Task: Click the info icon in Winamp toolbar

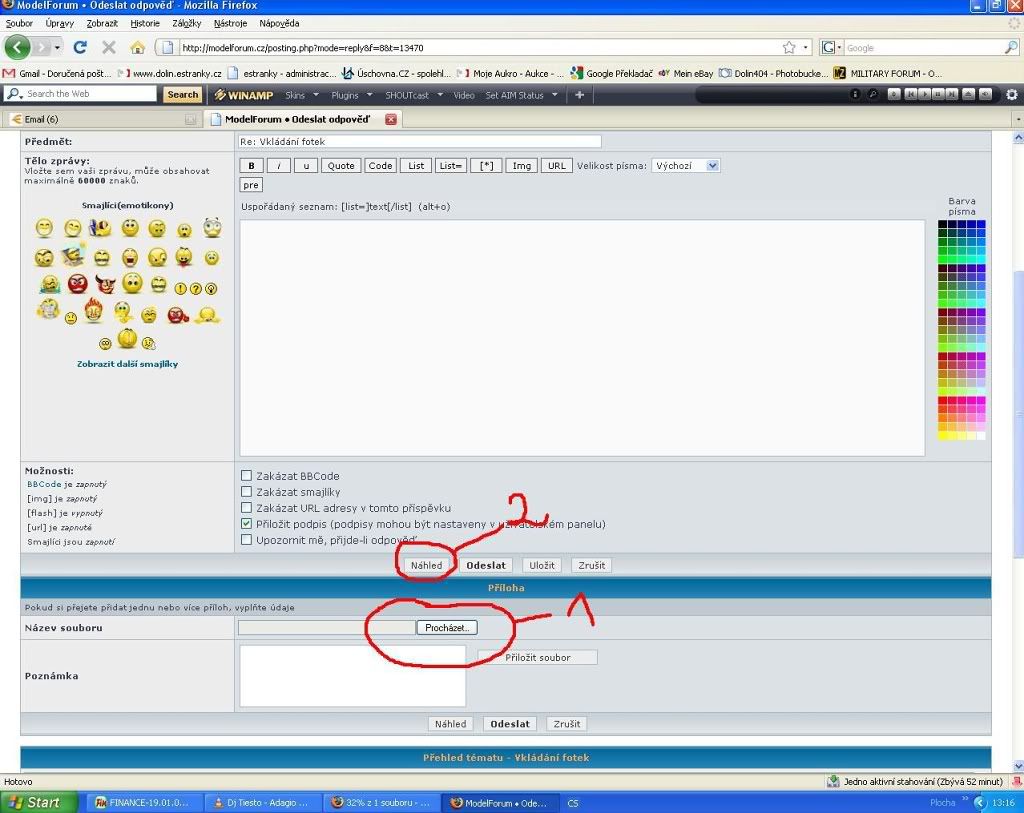Action: point(855,94)
